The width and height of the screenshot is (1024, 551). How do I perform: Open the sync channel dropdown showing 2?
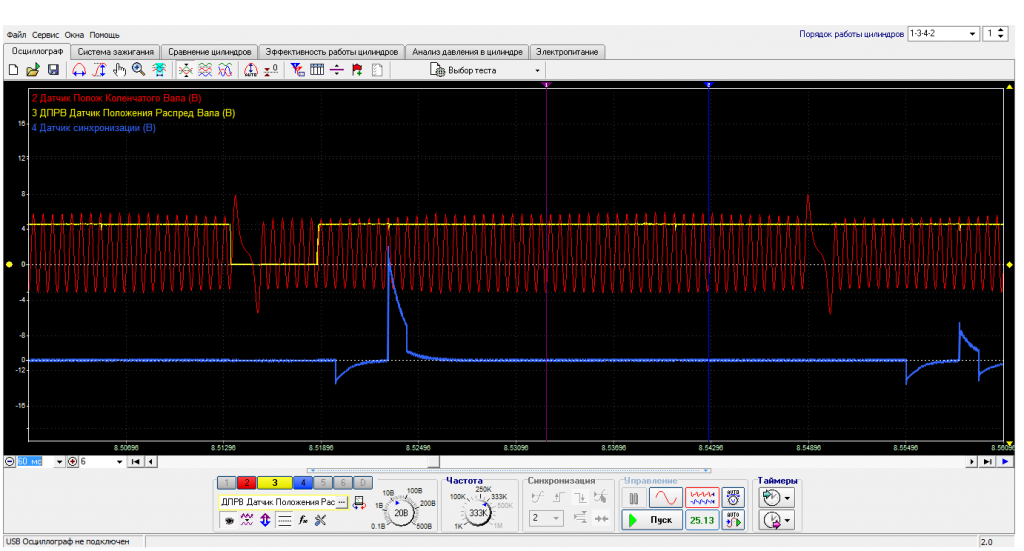pos(545,518)
